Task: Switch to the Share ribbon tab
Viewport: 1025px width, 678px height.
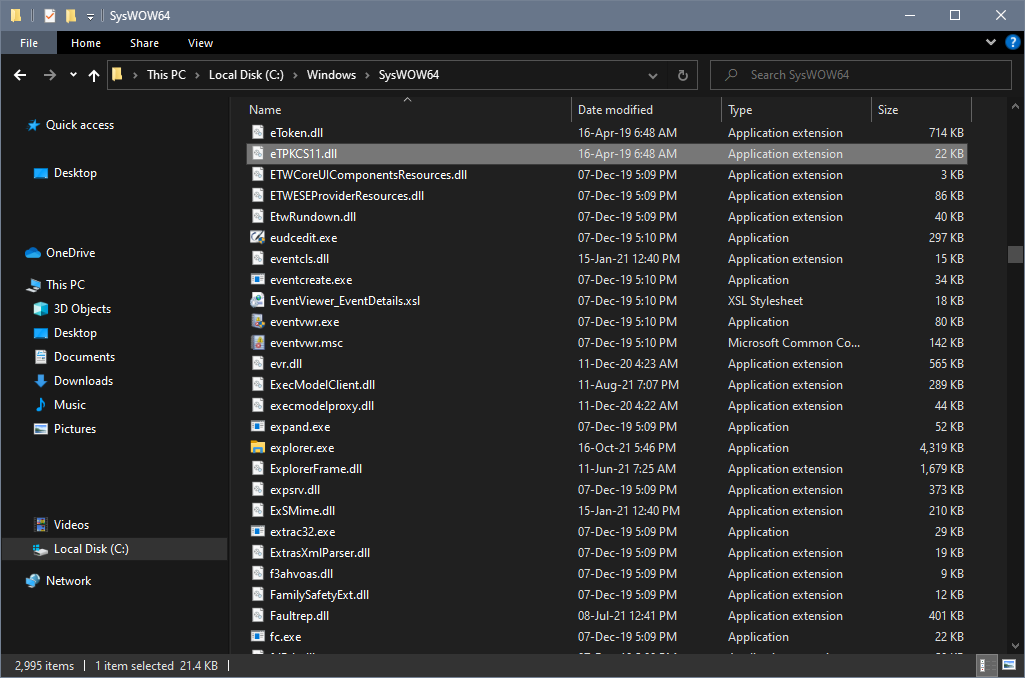Action: pyautogui.click(x=144, y=43)
